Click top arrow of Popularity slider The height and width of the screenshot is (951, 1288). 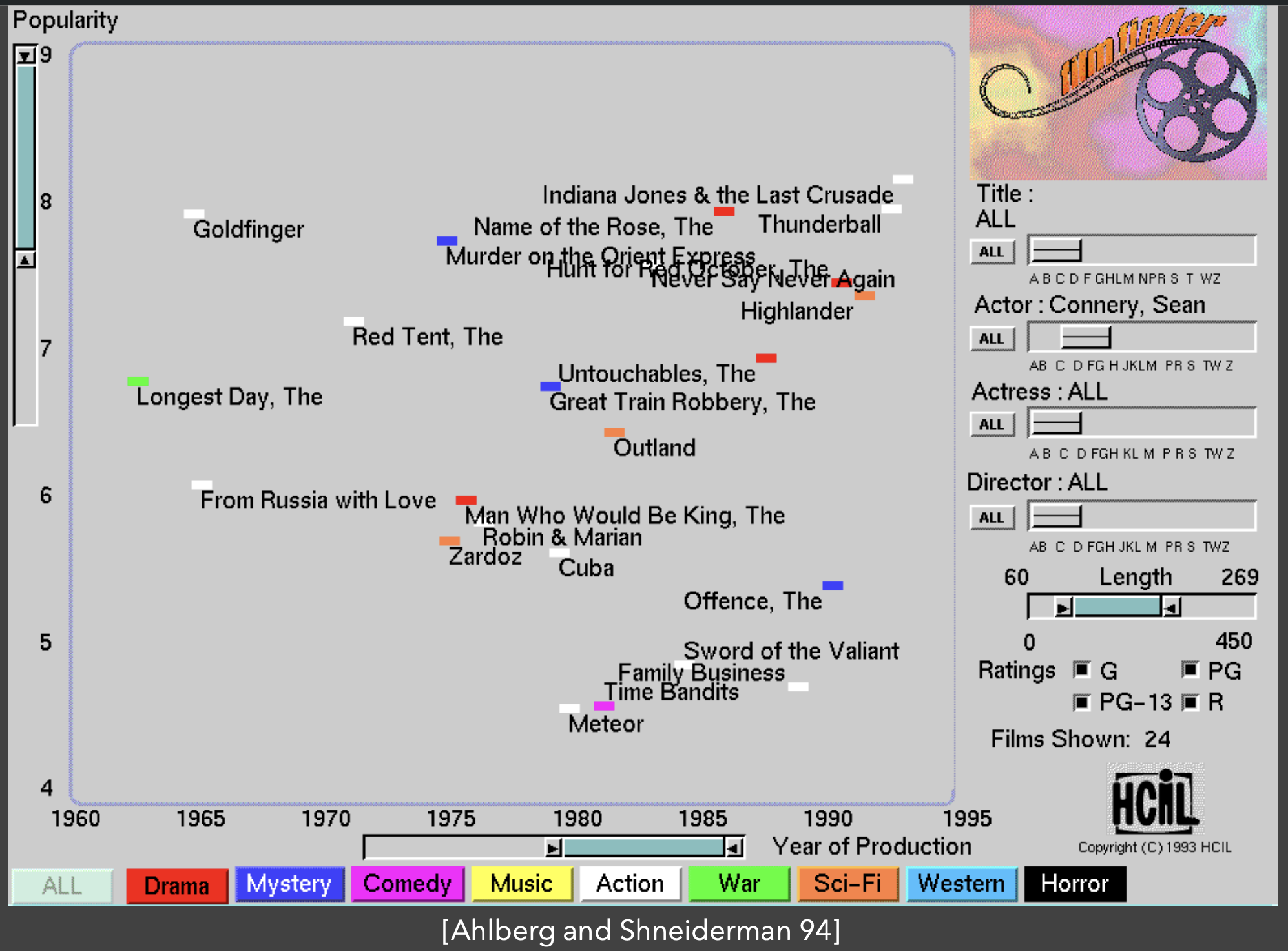tap(25, 56)
